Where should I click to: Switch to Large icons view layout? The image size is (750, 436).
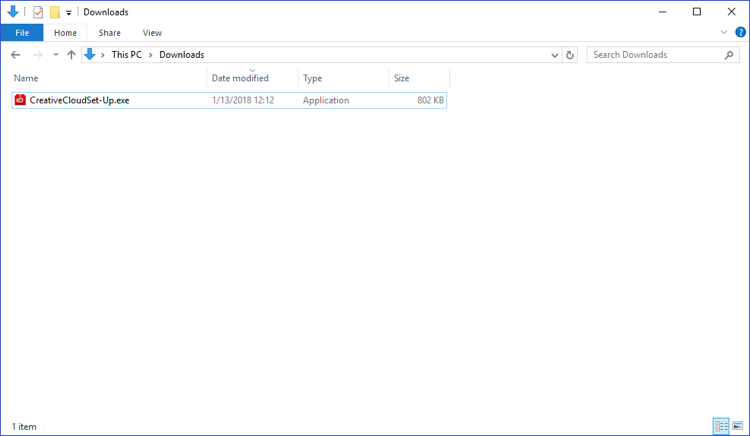[738, 426]
